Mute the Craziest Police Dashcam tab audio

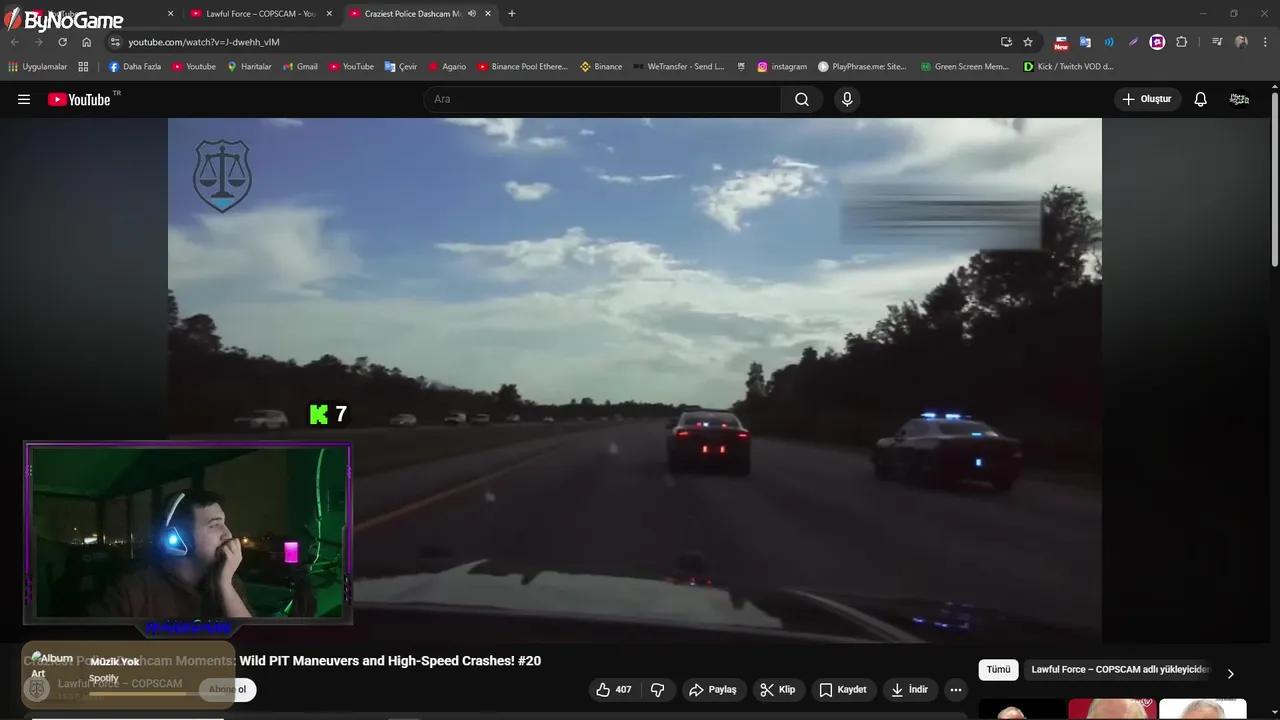click(x=471, y=14)
